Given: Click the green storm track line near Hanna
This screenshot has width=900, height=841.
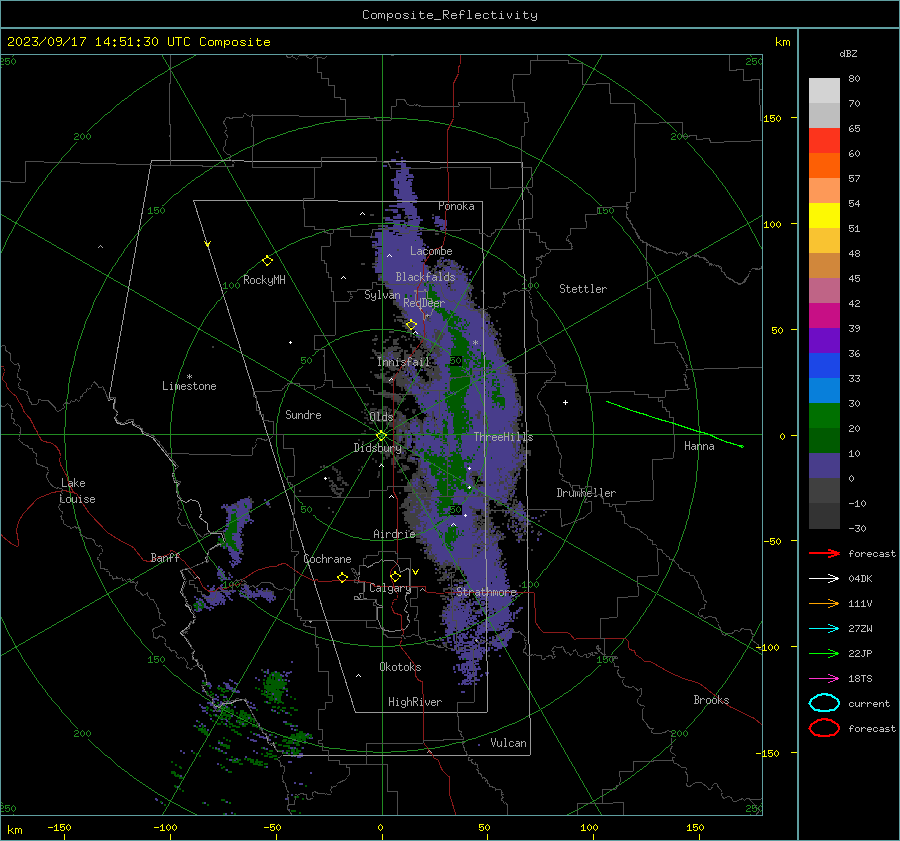Looking at the screenshot, I should [674, 424].
